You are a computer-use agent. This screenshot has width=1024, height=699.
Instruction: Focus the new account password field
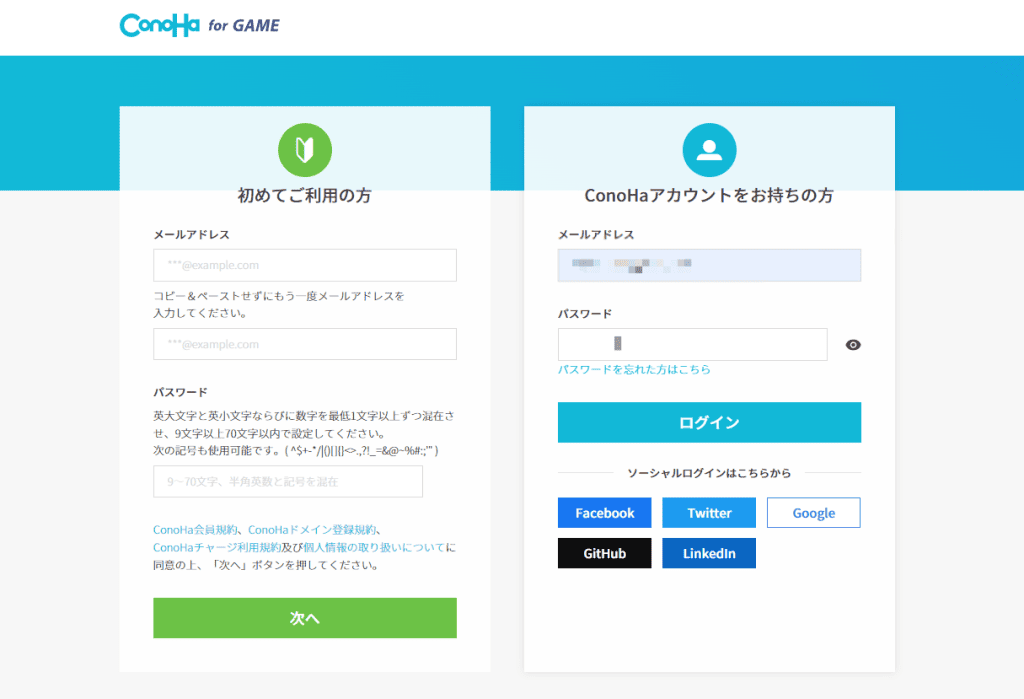tap(288, 481)
